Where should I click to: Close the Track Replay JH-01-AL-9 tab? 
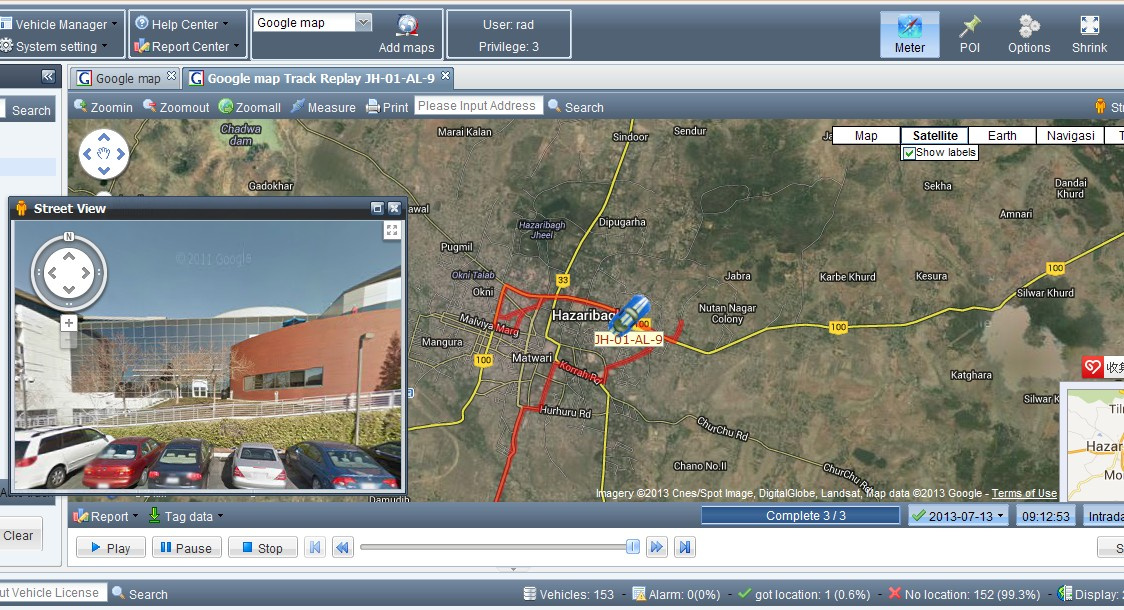[445, 75]
